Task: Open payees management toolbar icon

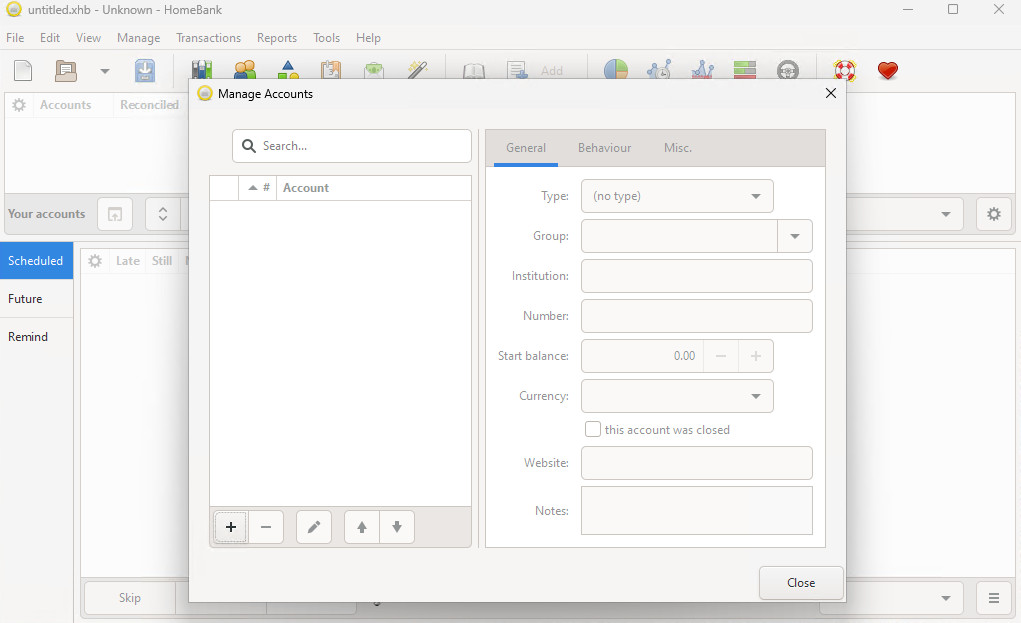Action: [x=245, y=70]
